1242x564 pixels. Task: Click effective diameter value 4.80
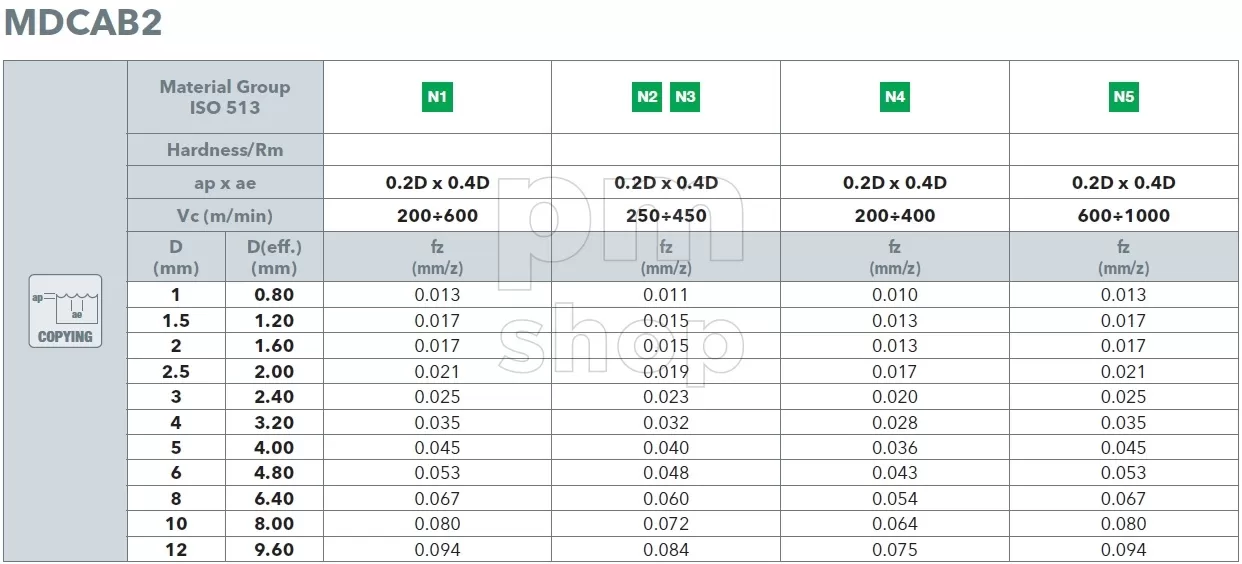pos(274,473)
